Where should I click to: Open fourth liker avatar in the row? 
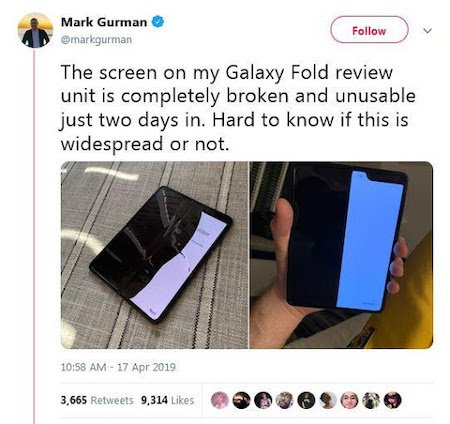click(285, 400)
